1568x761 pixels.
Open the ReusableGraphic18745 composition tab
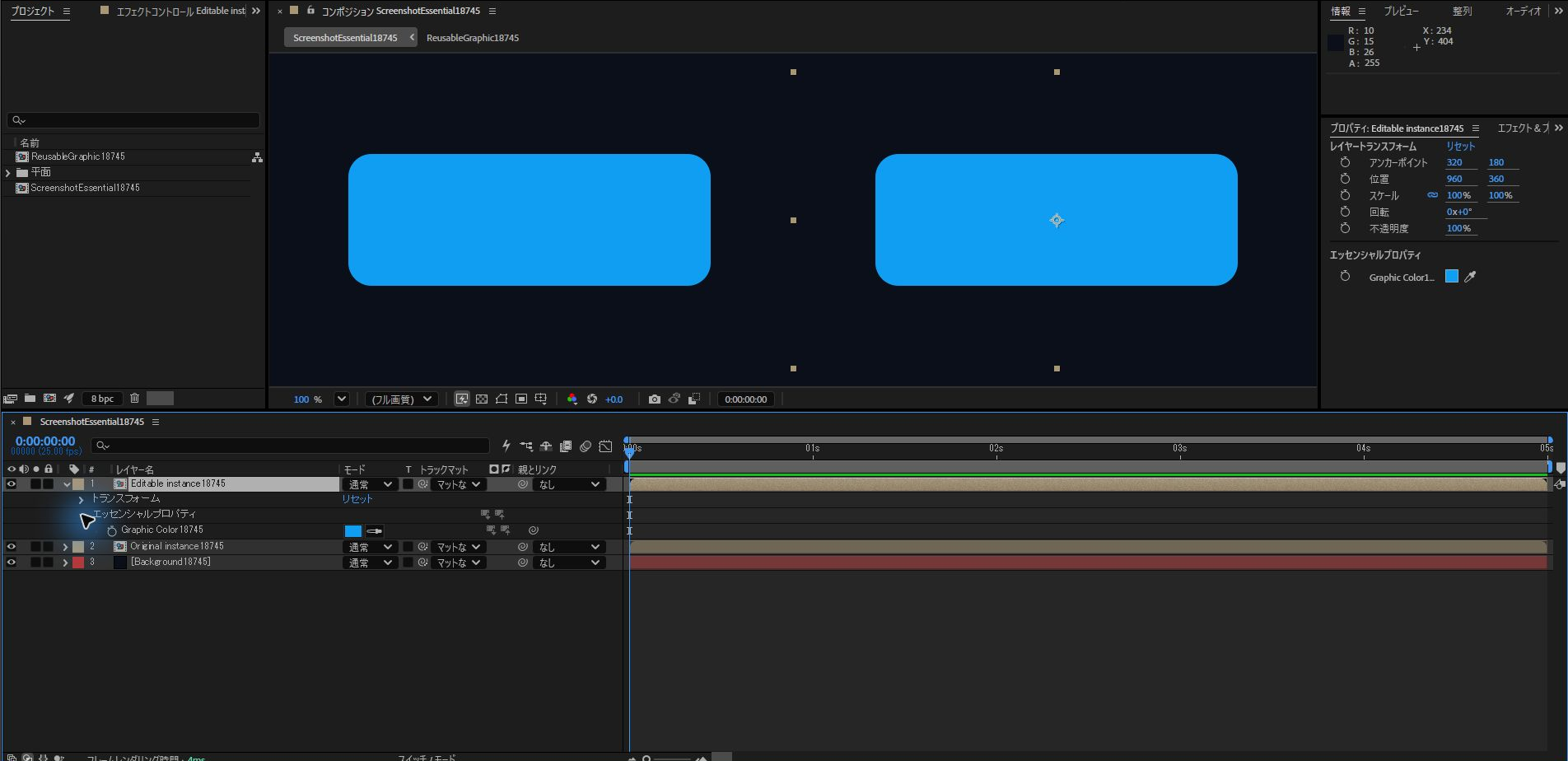pos(473,38)
